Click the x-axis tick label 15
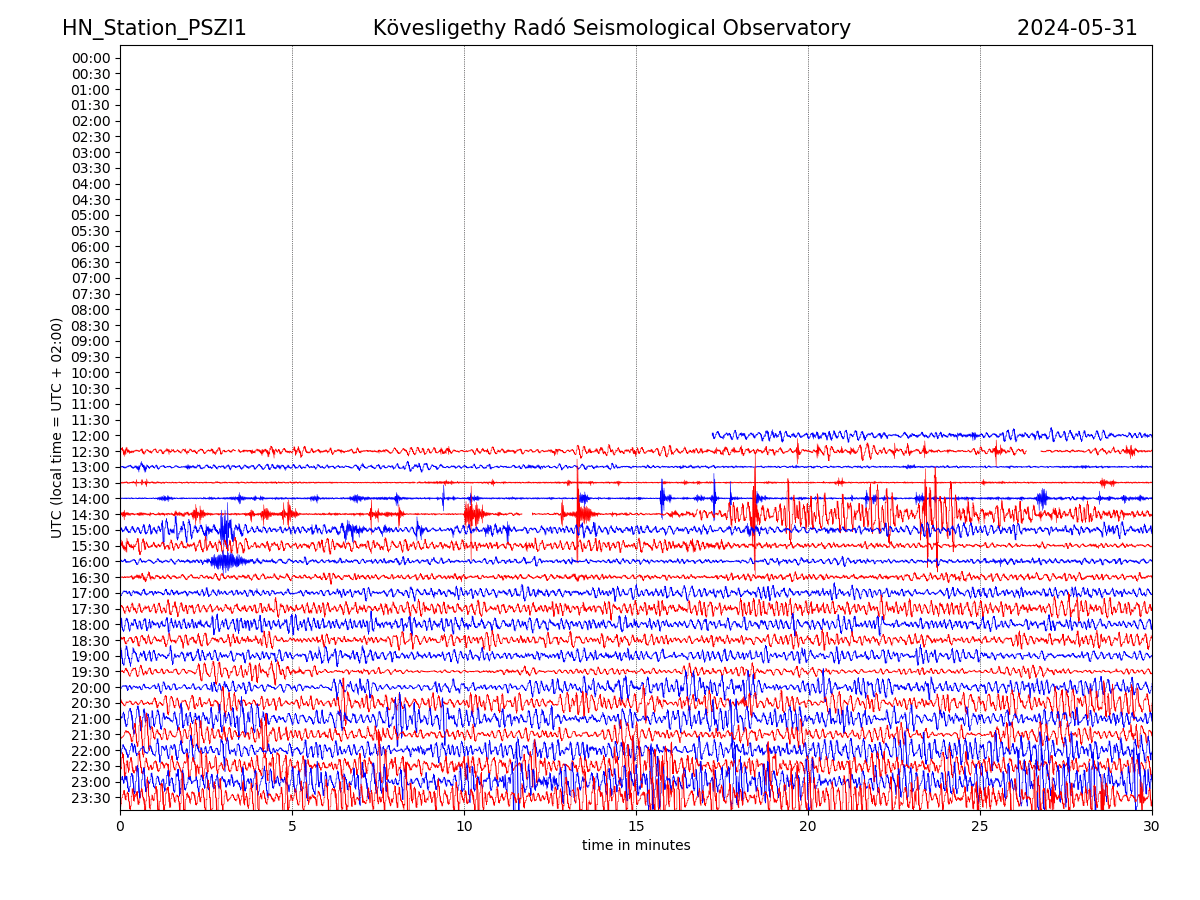Screen dimensions: 1200x900 click(636, 827)
